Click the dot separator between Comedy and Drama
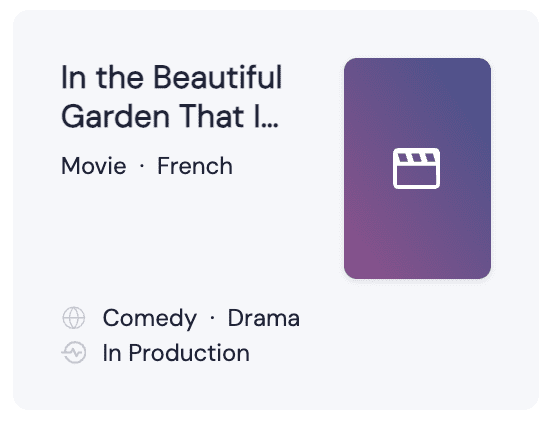Image resolution: width=550 pixels, height=422 pixels. point(212,319)
